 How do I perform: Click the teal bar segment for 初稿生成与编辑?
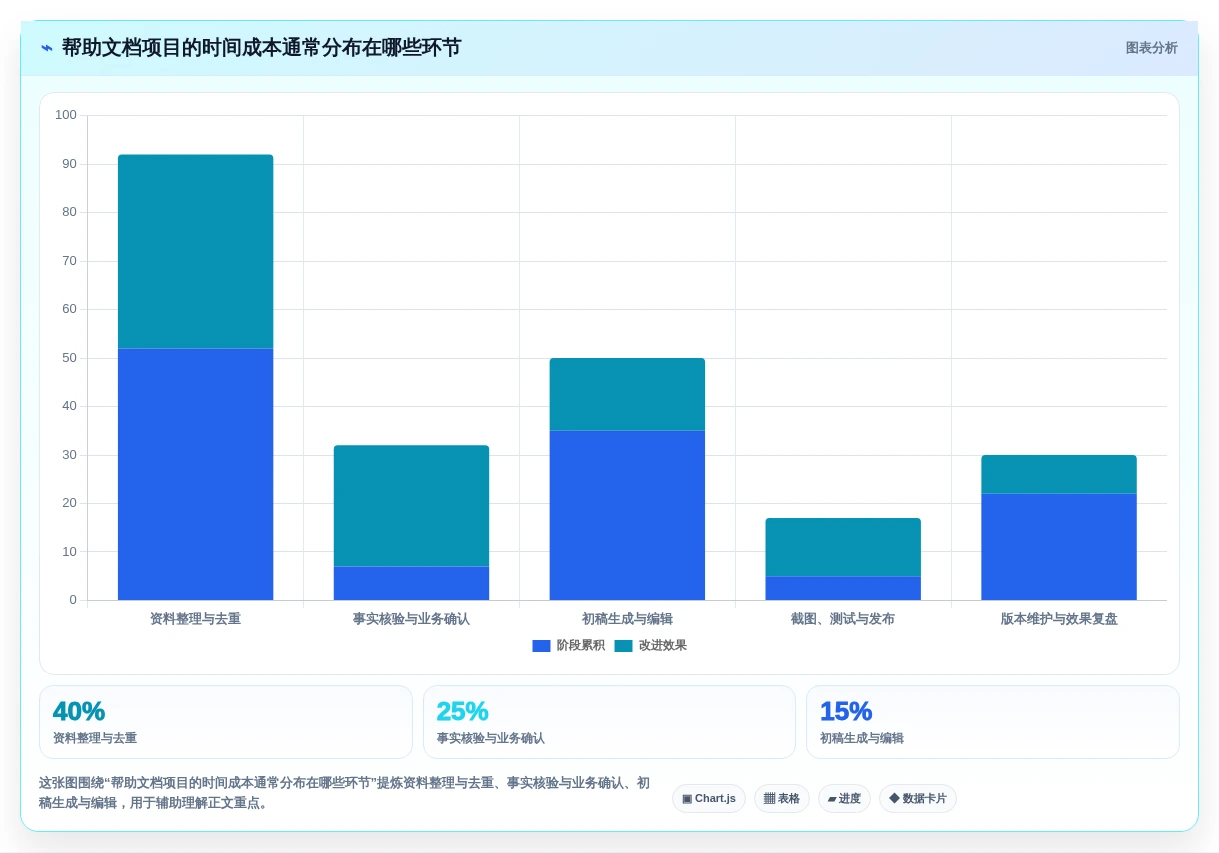(627, 394)
